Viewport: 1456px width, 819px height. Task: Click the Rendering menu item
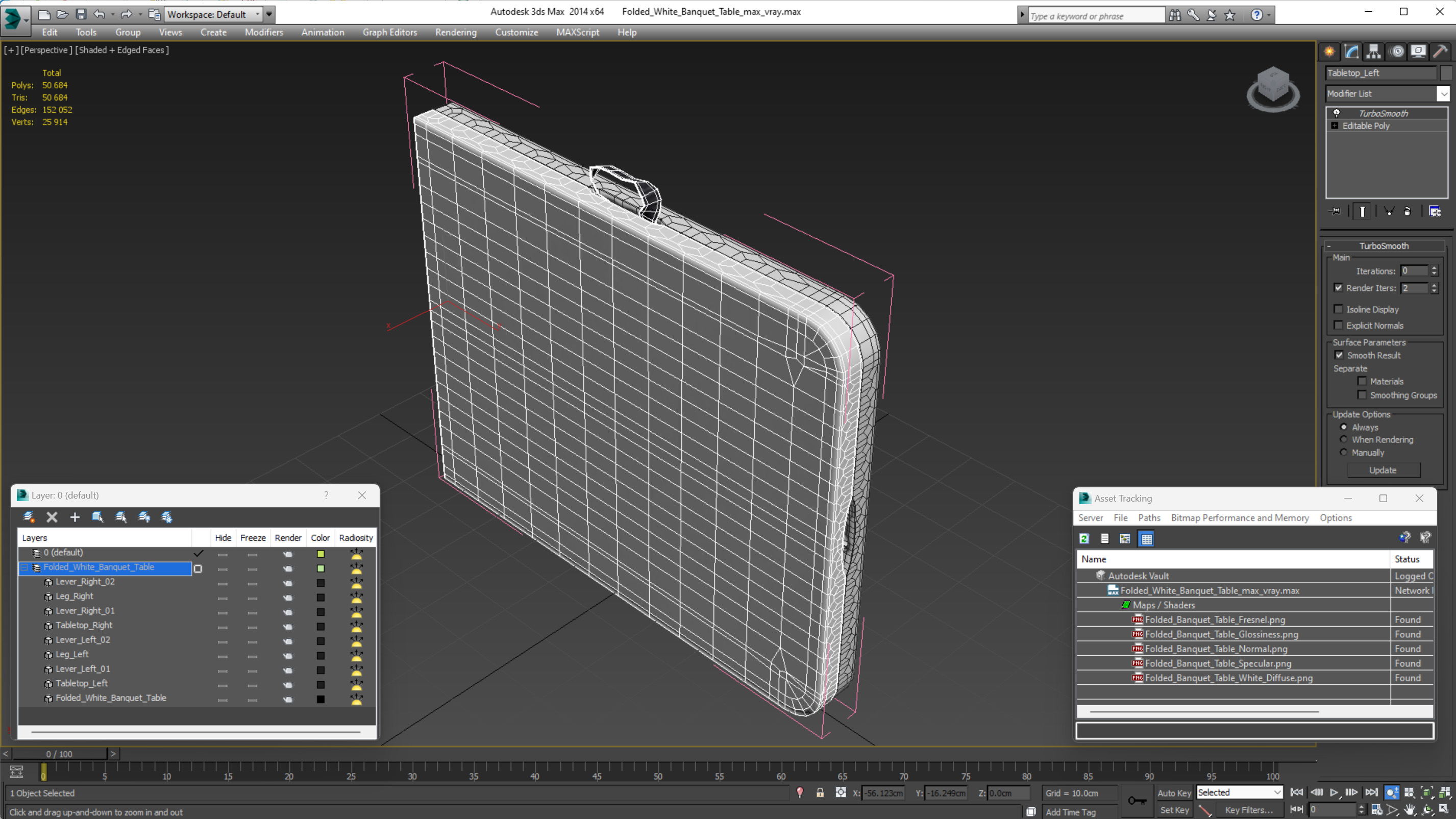pos(456,32)
